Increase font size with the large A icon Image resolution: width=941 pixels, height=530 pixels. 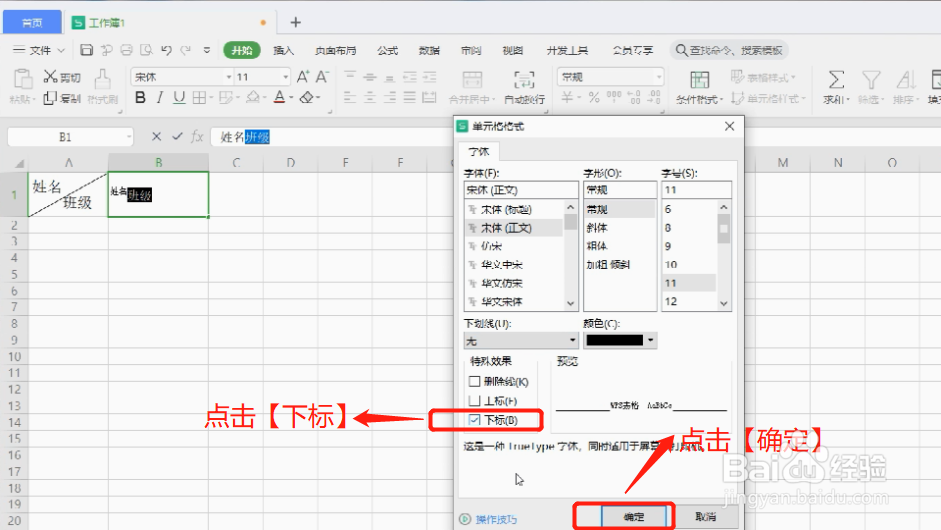303,77
